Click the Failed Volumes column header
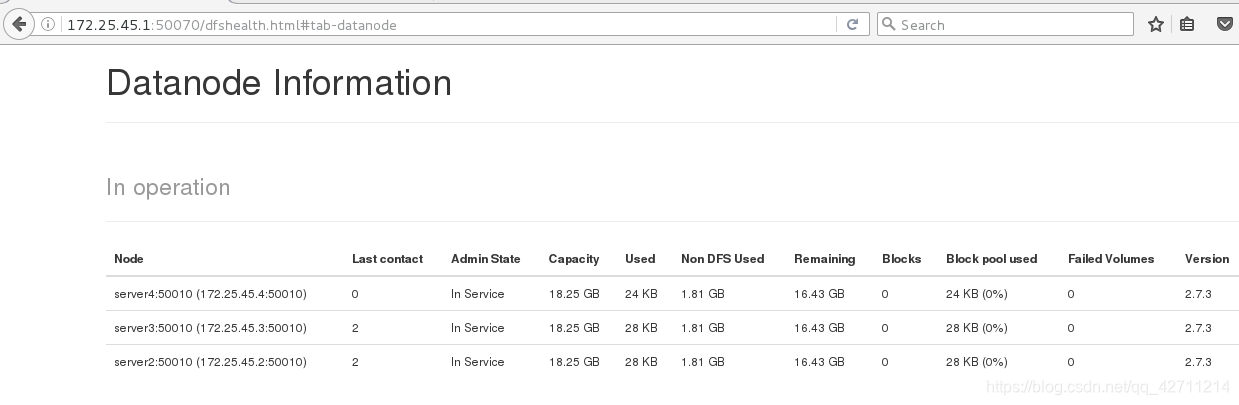Screen dimensions: 1239x405 click(1110, 259)
